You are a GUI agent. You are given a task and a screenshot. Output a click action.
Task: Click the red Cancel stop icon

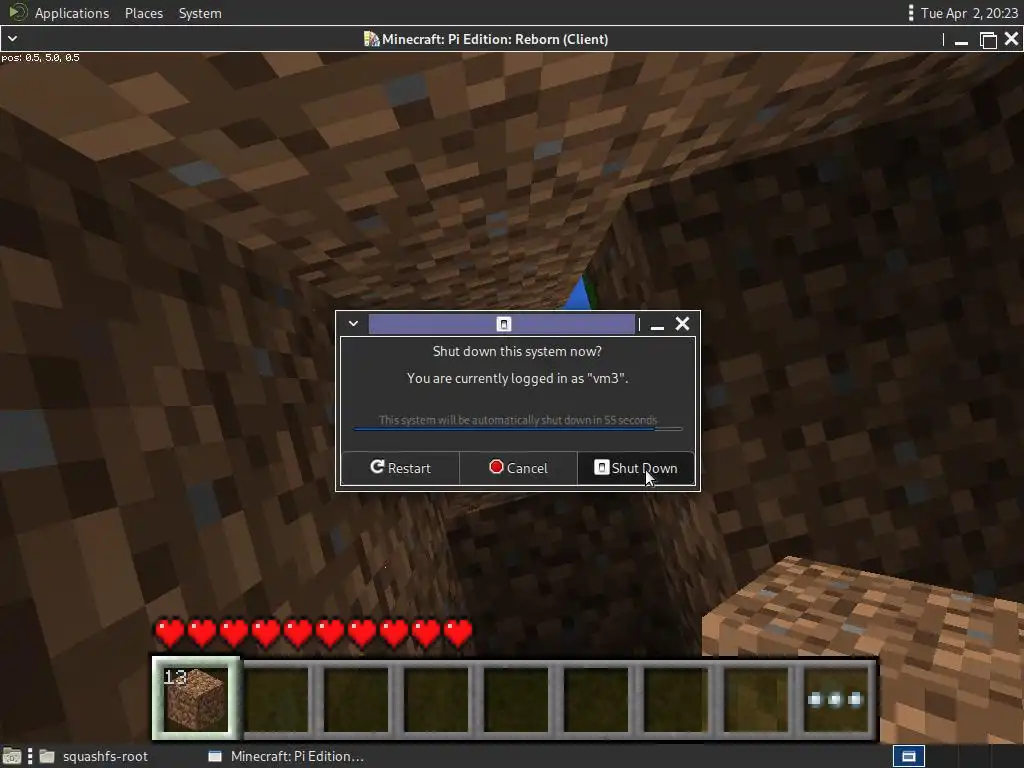click(x=496, y=467)
